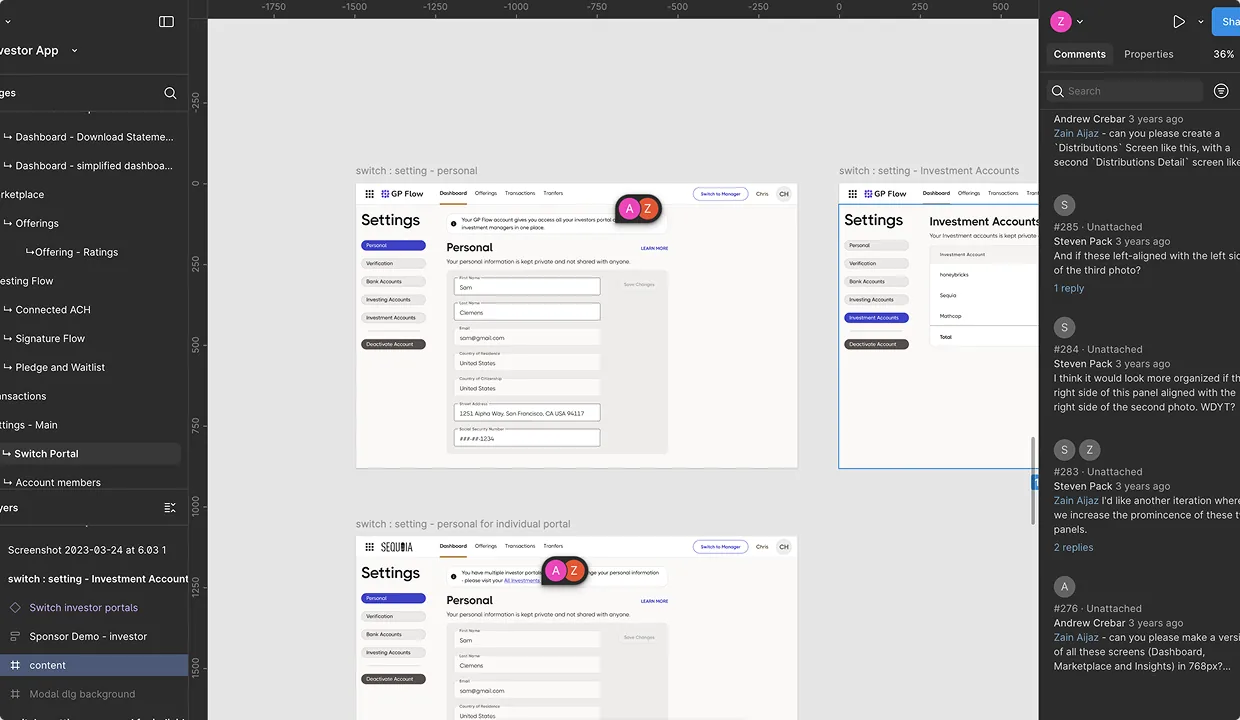Click the 'switch : setting - personal' frame label
This screenshot has width=1240, height=720.
[x=416, y=171]
